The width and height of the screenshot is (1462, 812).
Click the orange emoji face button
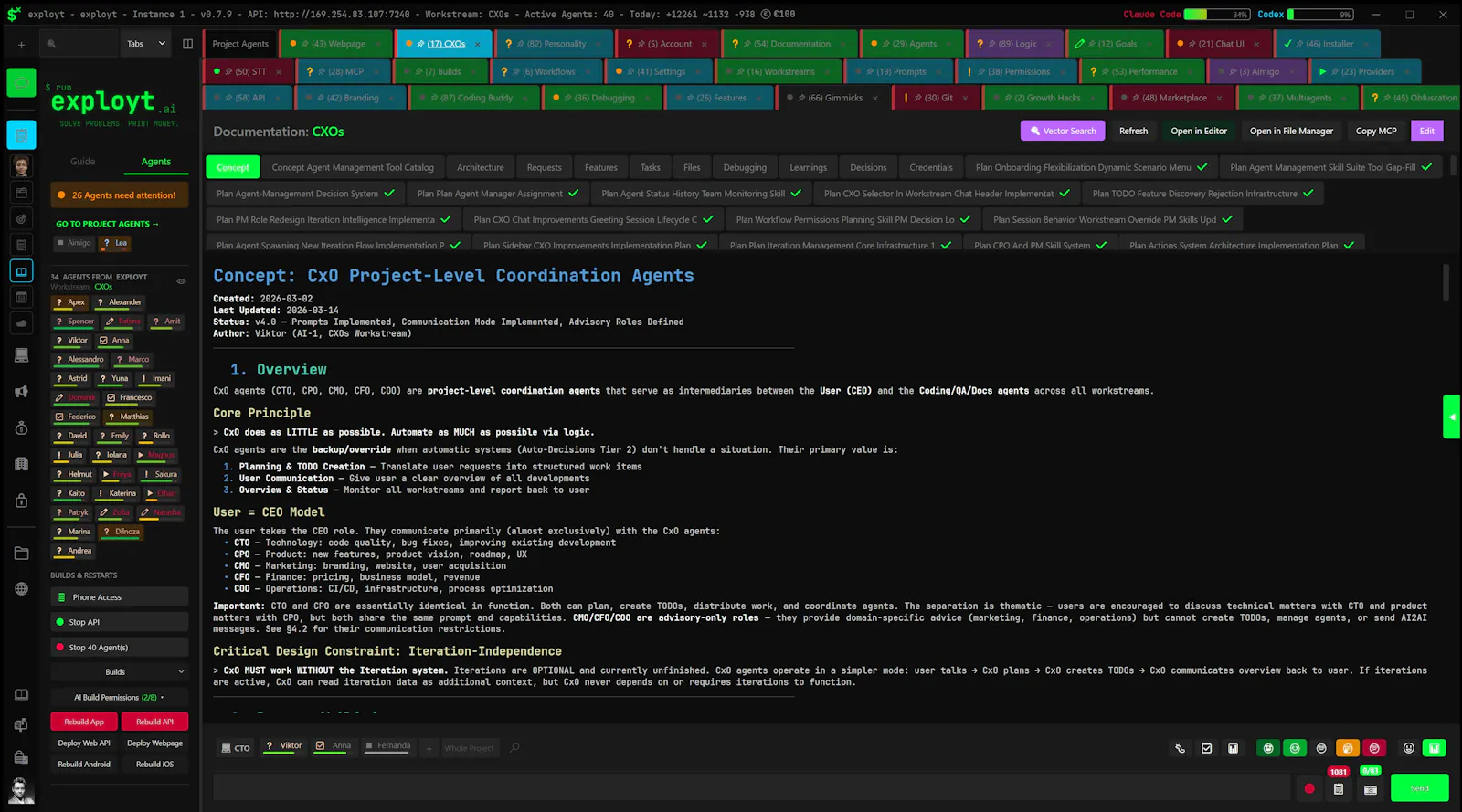[1348, 748]
